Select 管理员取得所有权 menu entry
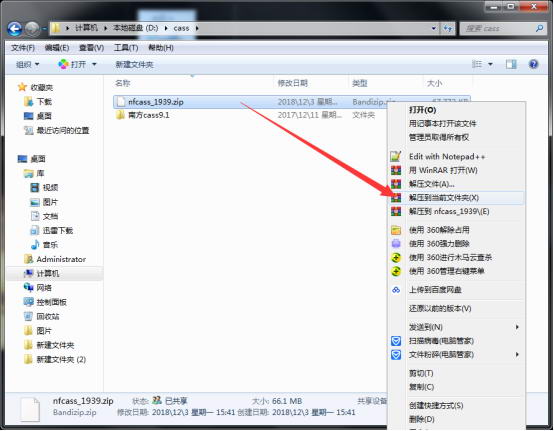 [439, 137]
